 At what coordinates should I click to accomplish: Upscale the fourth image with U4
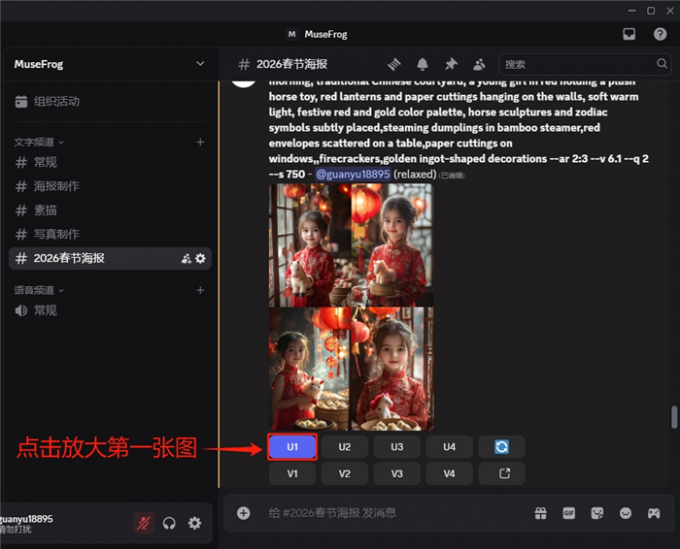click(x=449, y=447)
